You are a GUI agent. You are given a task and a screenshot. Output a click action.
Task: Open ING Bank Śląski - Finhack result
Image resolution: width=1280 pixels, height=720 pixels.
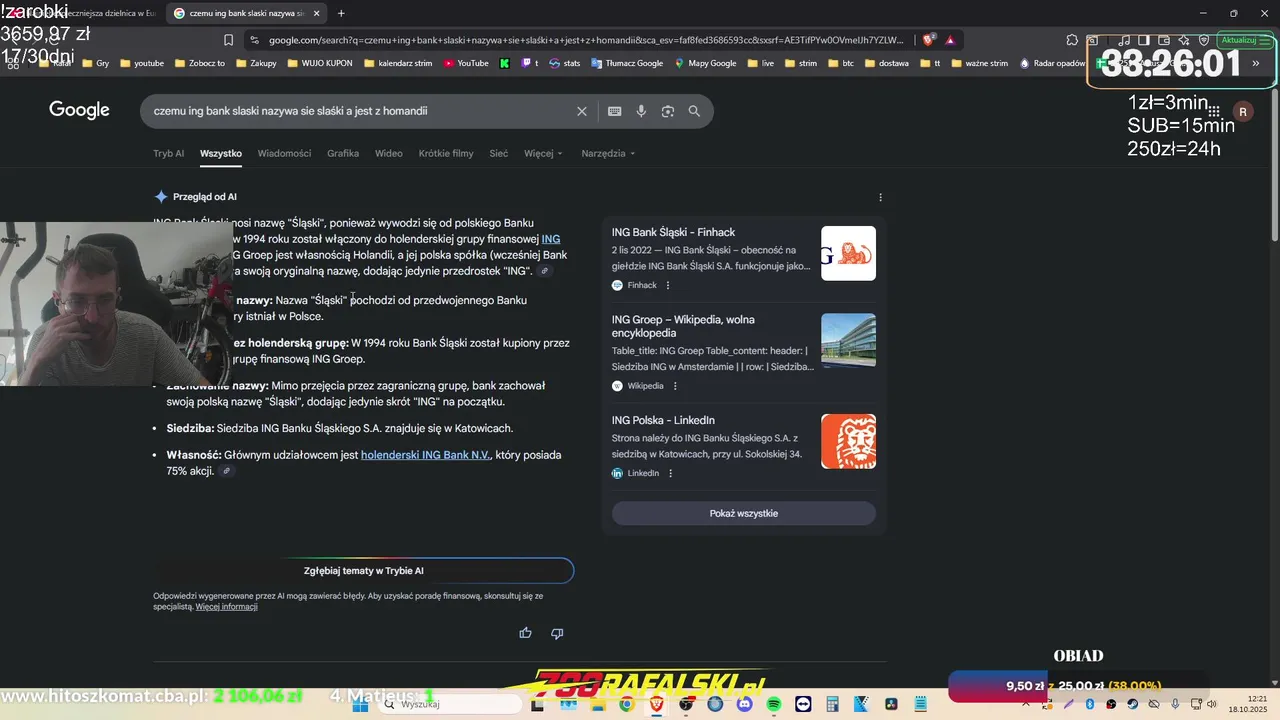[673, 232]
